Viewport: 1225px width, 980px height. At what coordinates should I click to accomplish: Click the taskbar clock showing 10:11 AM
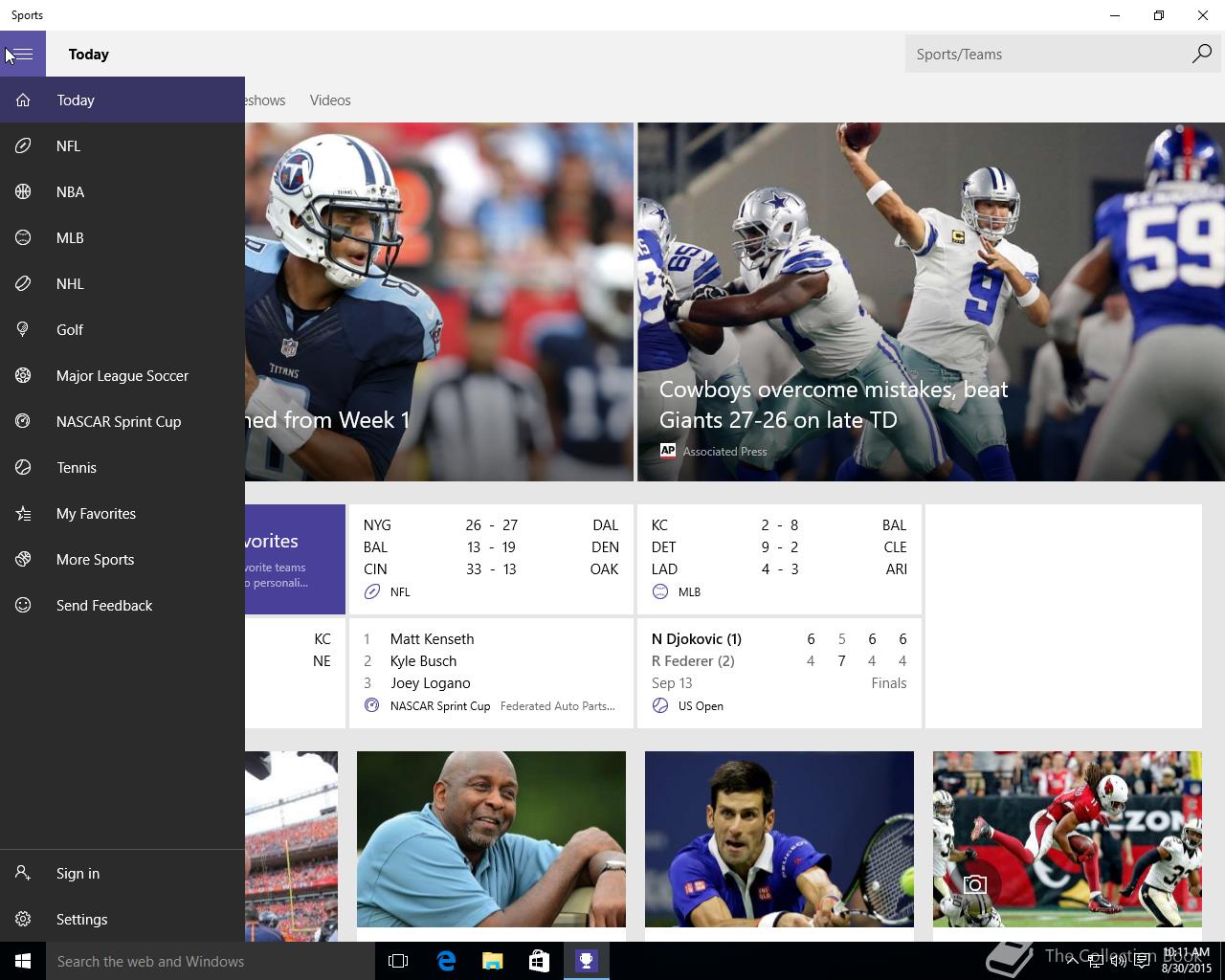(1187, 961)
